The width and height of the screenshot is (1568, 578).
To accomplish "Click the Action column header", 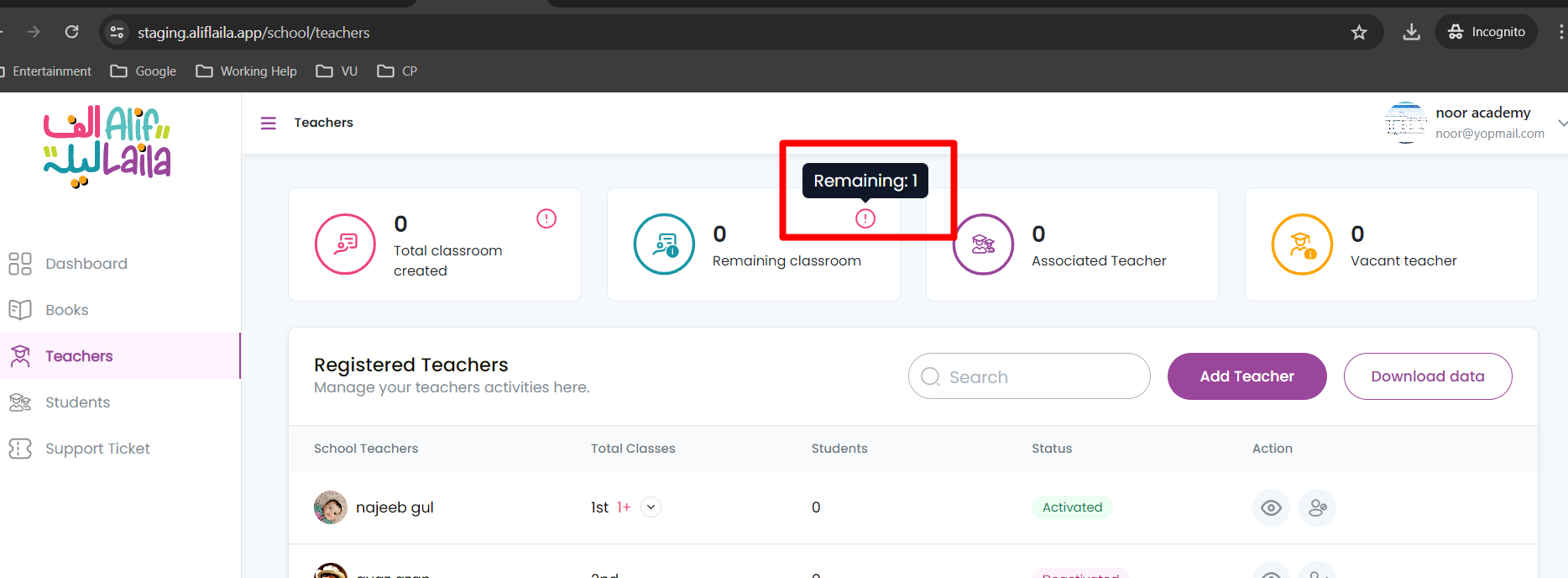I will [x=1273, y=449].
